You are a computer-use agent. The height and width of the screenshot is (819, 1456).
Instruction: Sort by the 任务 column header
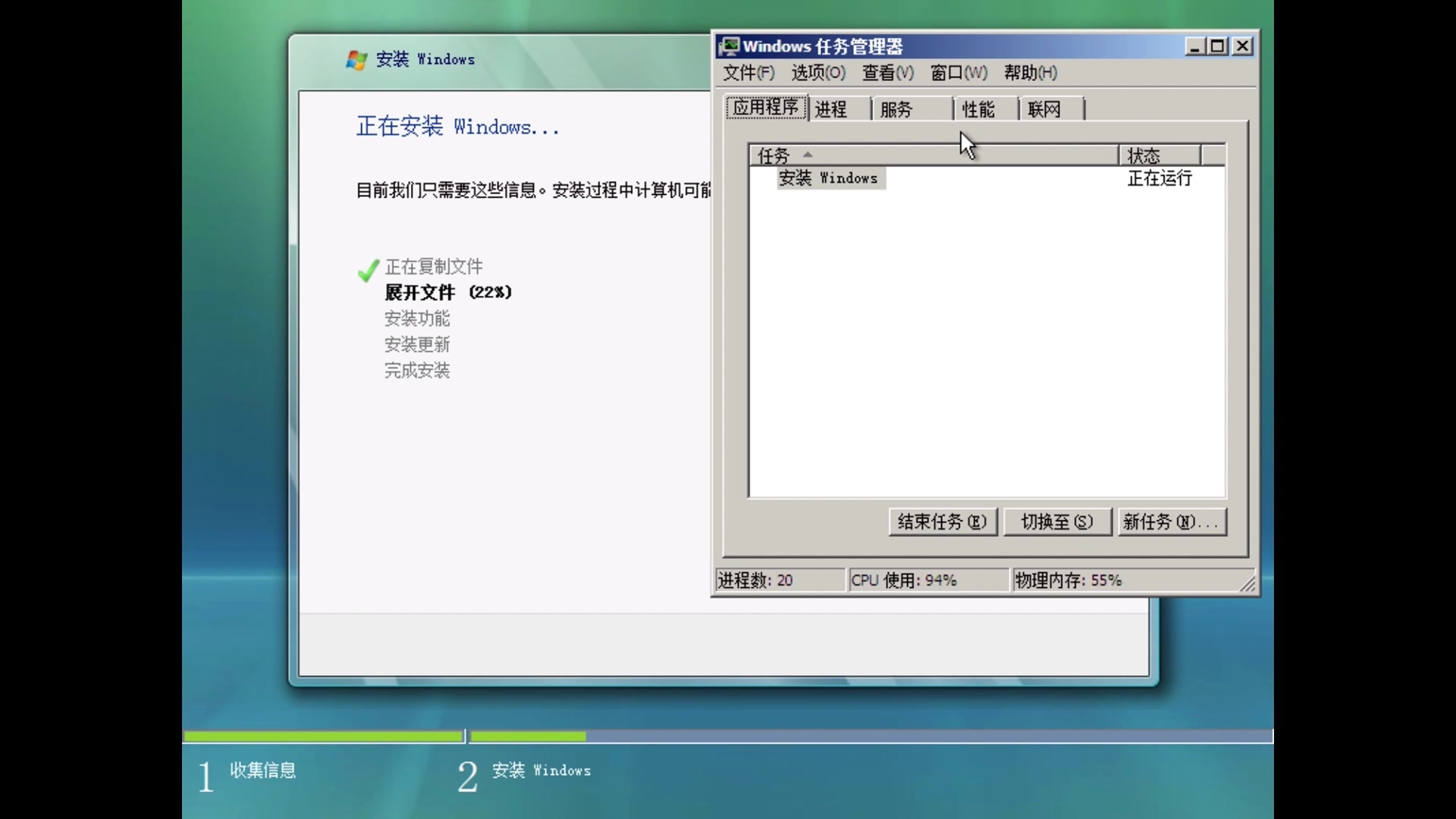click(x=934, y=155)
